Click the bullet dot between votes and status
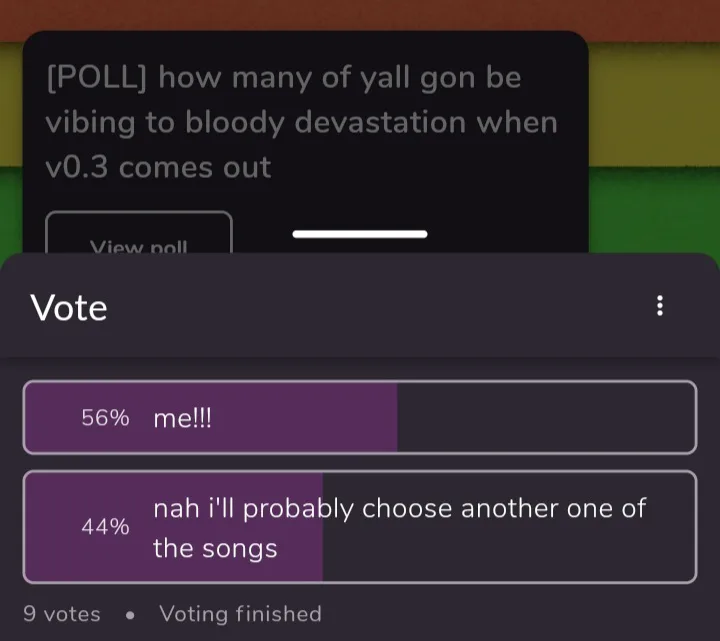Screen dimensions: 720x641 [x=130, y=614]
